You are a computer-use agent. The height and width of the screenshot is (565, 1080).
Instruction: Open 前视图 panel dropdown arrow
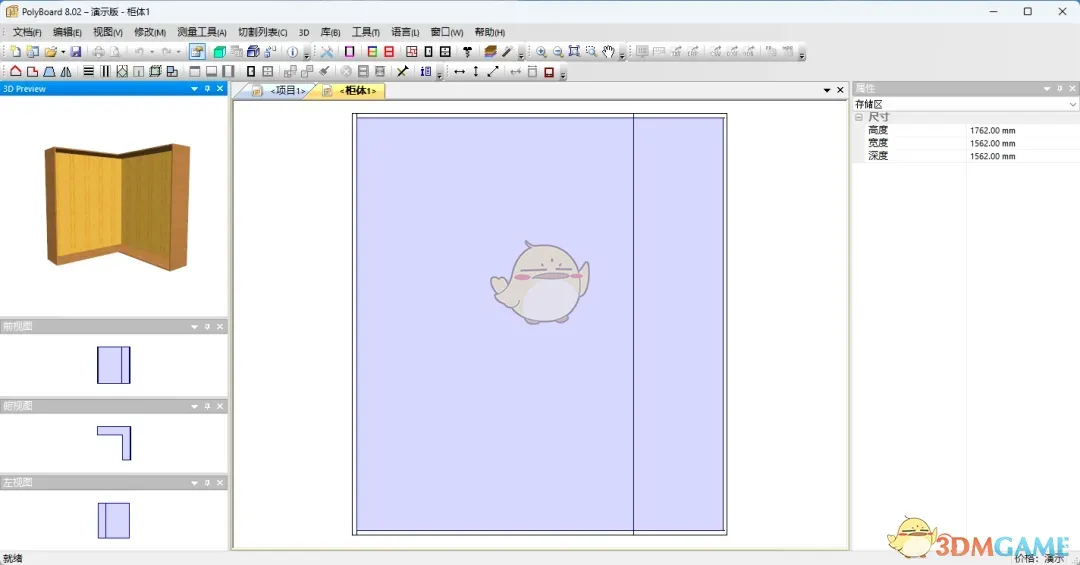point(194,327)
